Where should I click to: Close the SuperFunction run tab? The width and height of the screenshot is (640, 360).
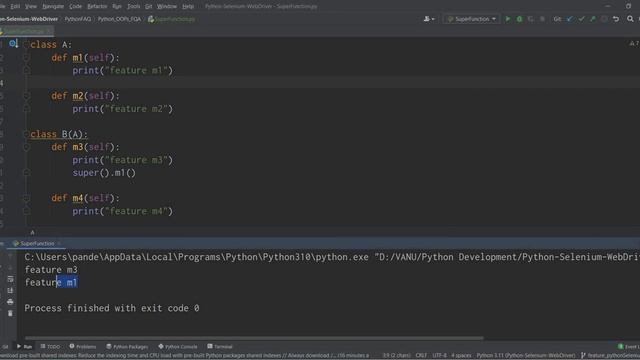59,243
